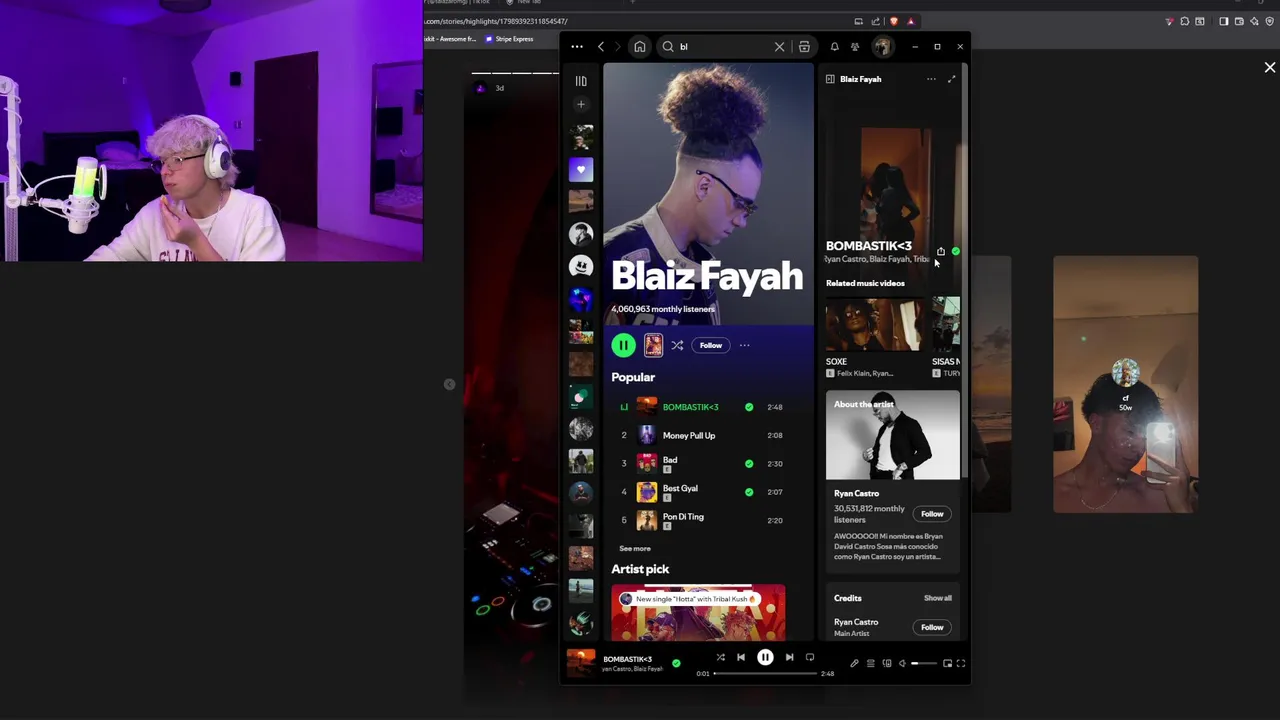Image resolution: width=1280 pixels, height=720 pixels.
Task: Open the artist page current track thumbnail
Action: [653, 345]
